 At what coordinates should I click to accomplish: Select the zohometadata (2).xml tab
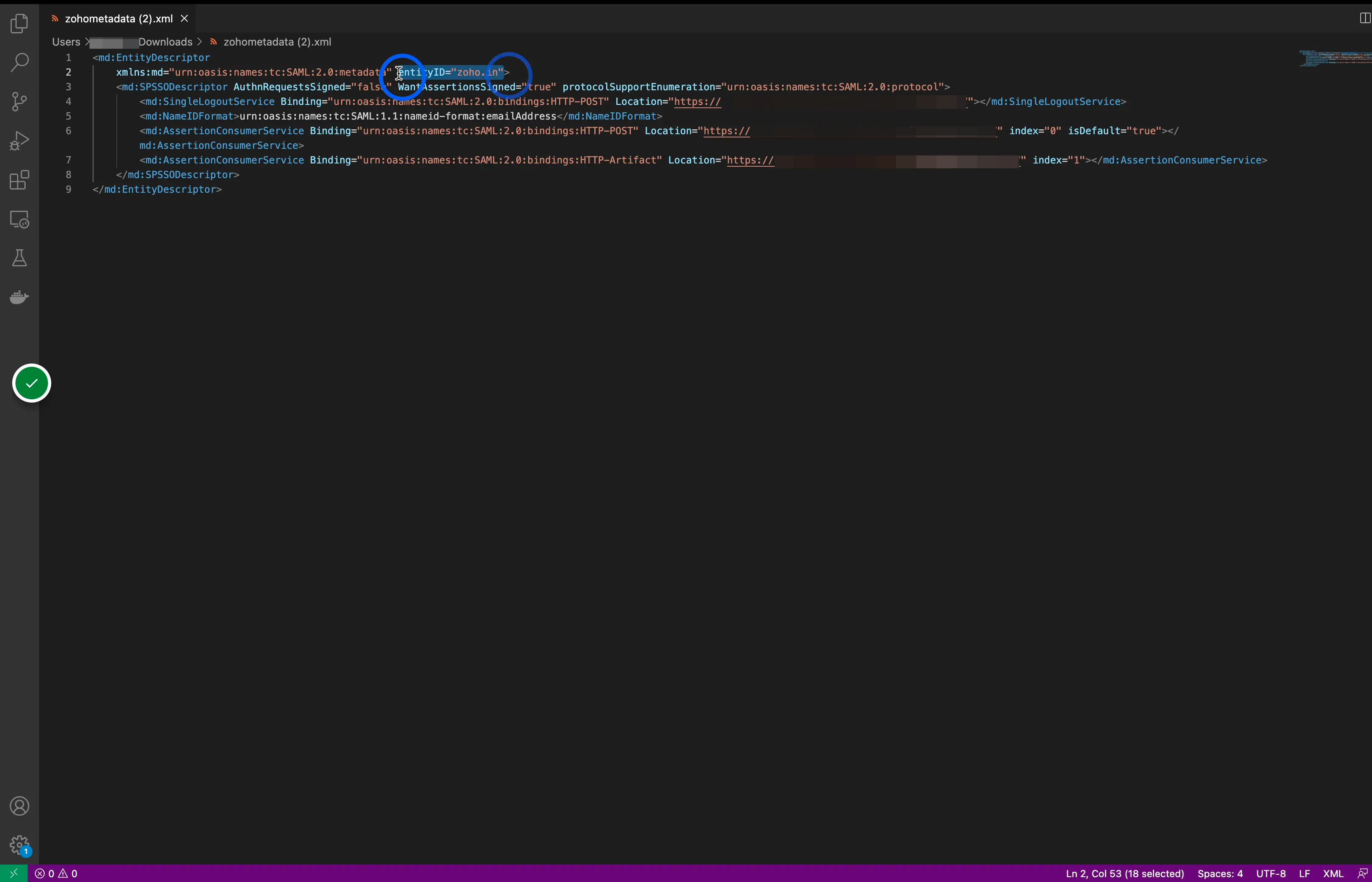click(118, 18)
